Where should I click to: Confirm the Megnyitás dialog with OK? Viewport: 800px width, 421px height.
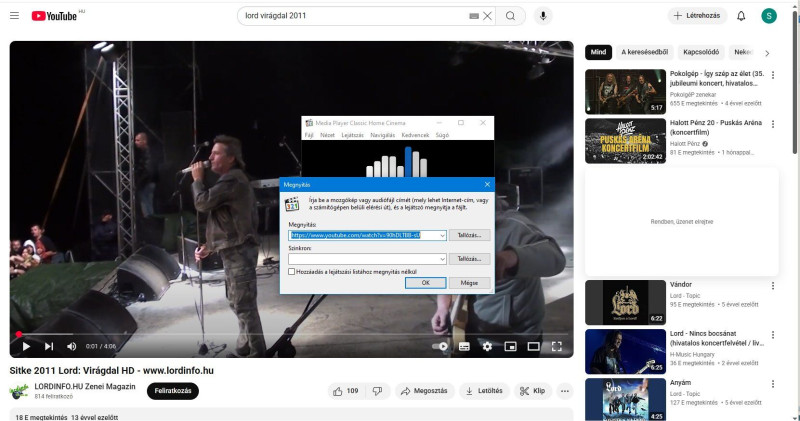(426, 283)
